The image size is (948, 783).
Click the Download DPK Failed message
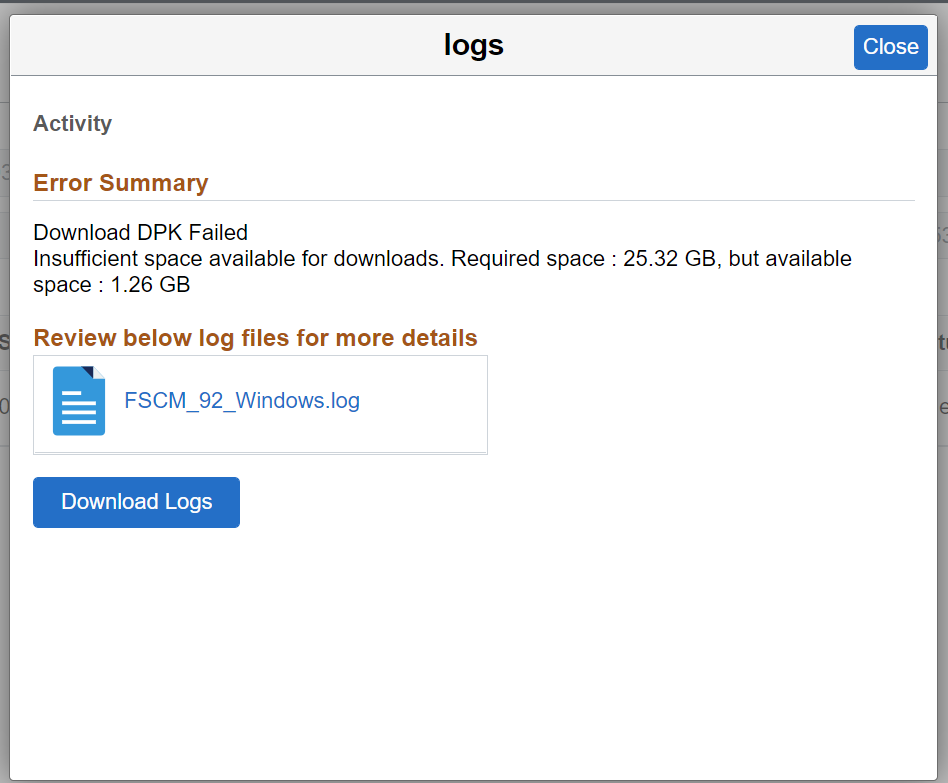[140, 233]
